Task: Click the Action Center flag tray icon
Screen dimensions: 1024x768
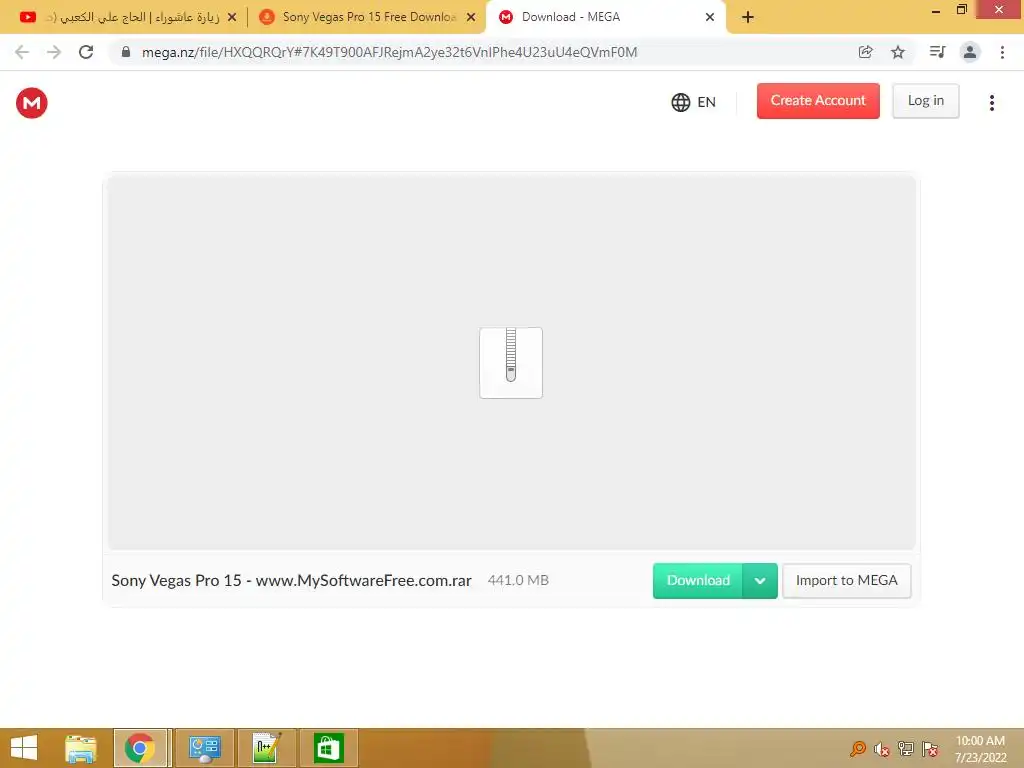Action: [930, 749]
